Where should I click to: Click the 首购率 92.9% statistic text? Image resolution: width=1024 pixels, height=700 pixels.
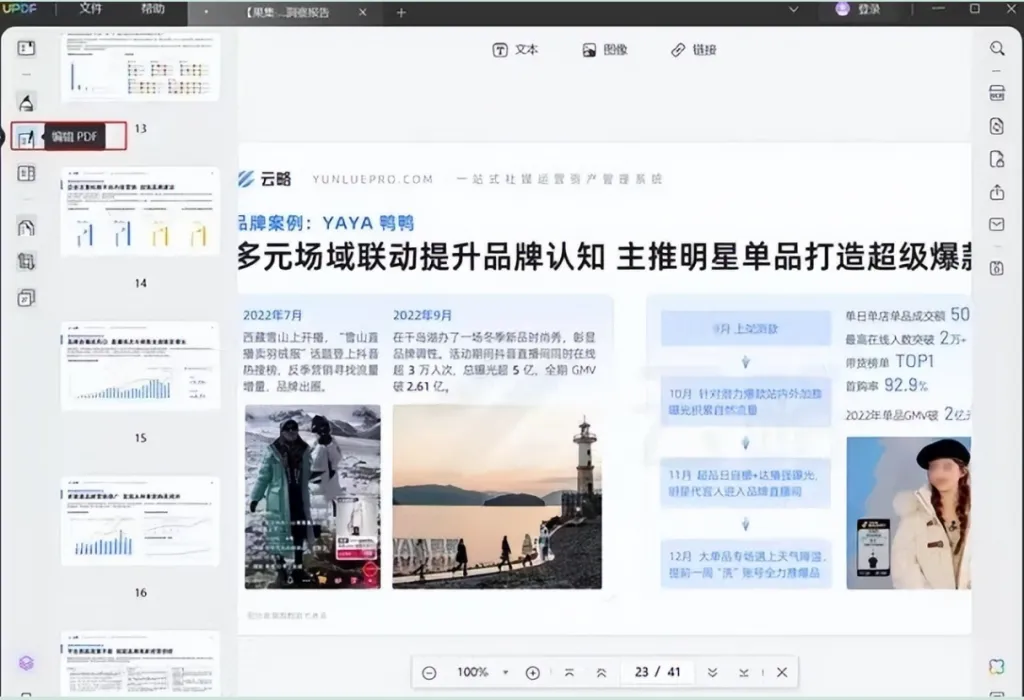click(x=887, y=385)
